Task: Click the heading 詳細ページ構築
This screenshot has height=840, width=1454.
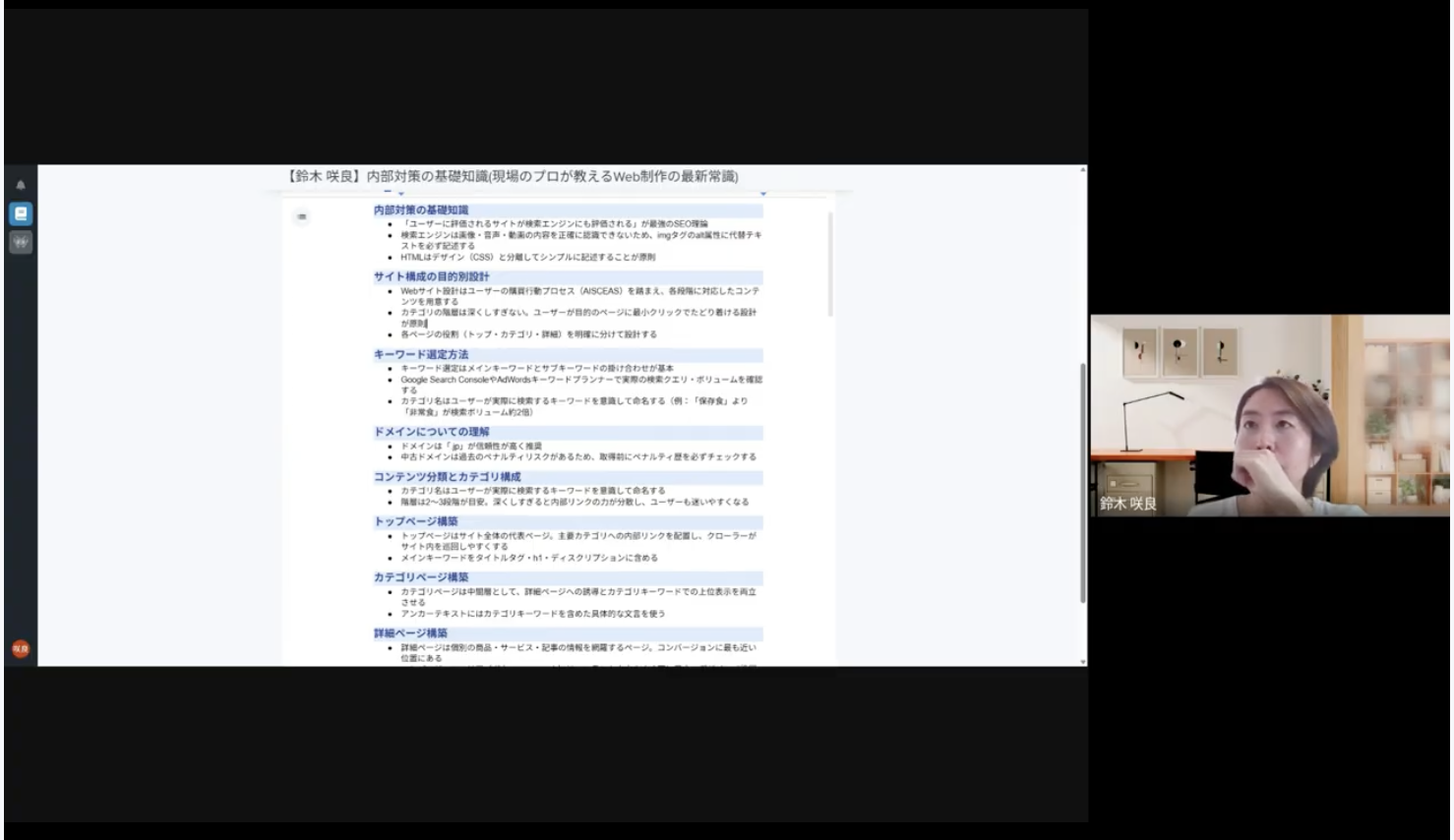Action: (410, 632)
